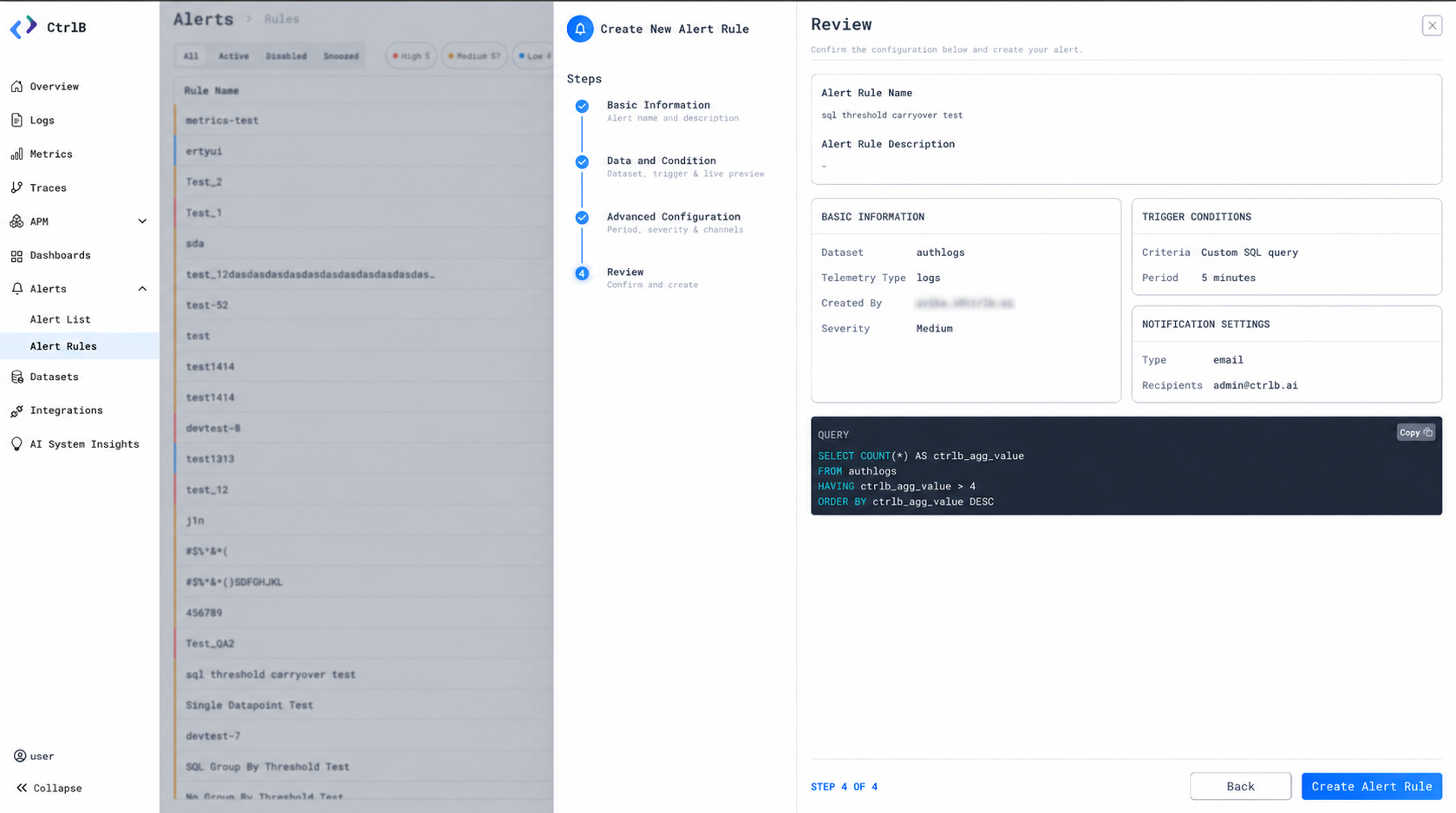Filter rules by High severity
The image size is (1456, 813).
(x=411, y=56)
